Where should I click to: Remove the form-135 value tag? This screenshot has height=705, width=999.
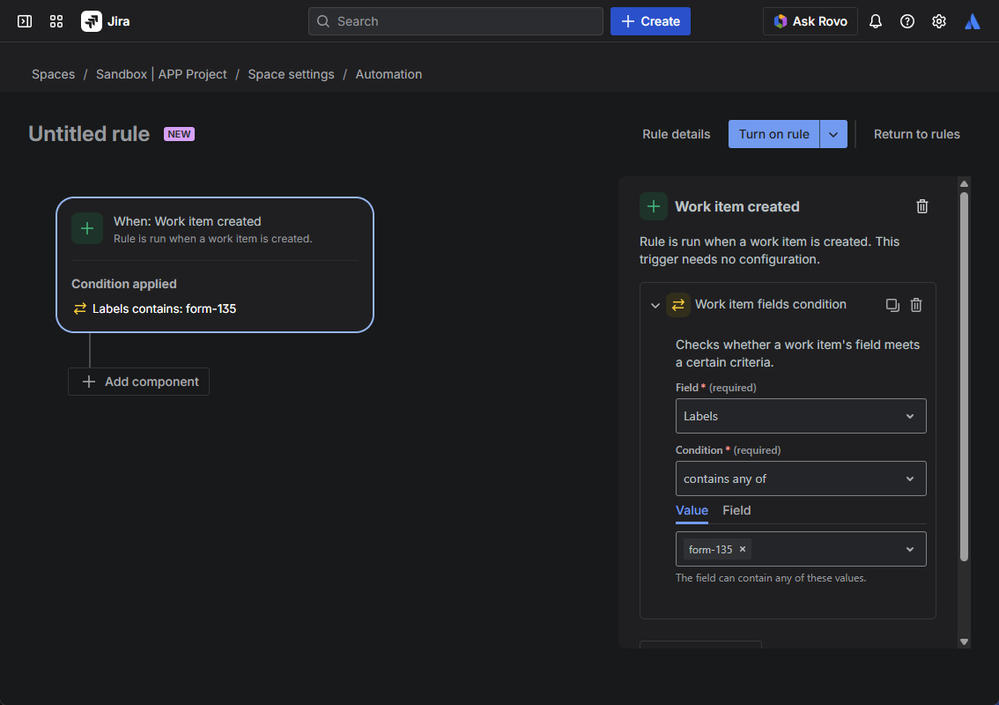pyautogui.click(x=742, y=549)
